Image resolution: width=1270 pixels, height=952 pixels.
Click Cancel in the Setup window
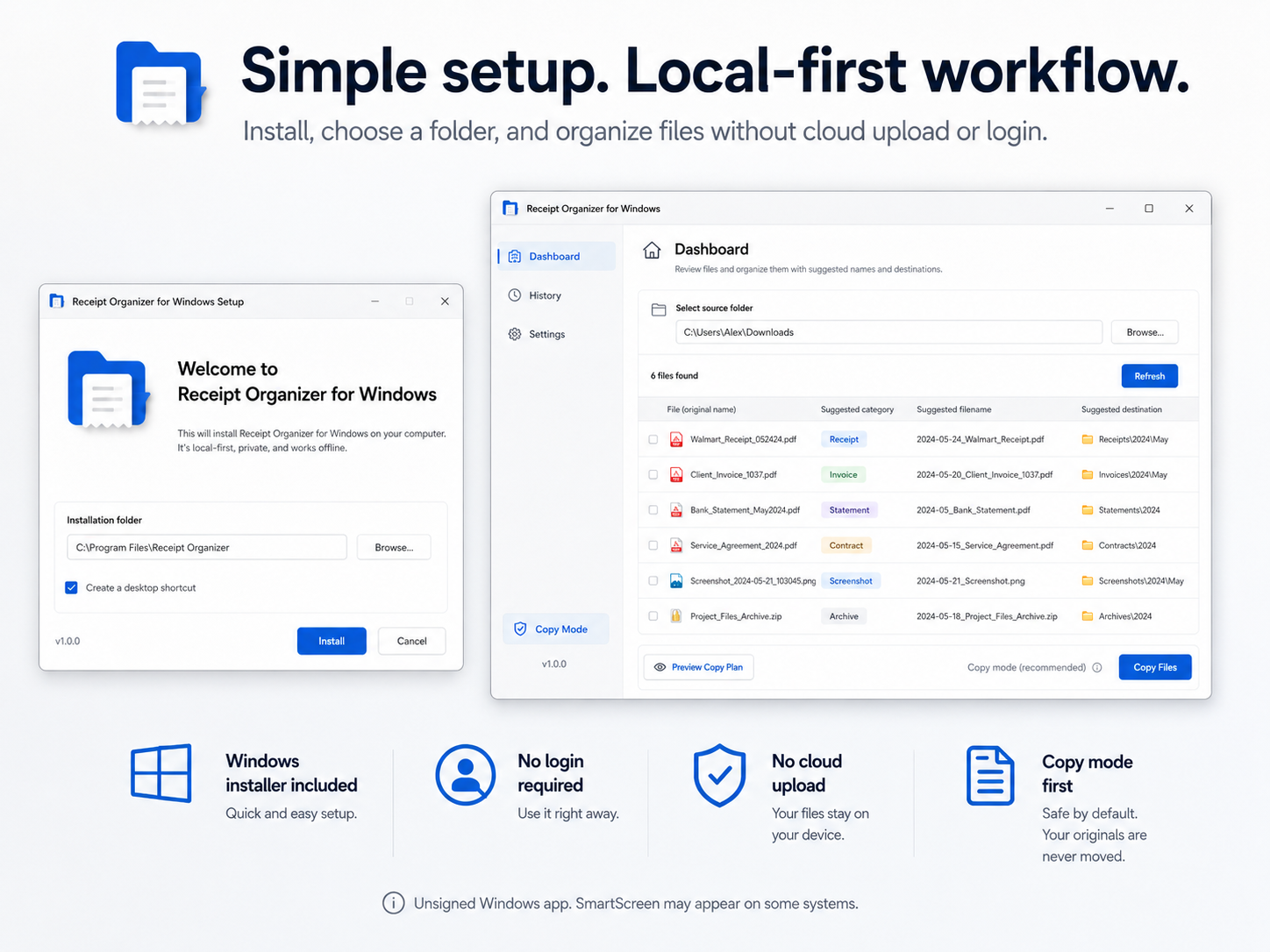(411, 641)
